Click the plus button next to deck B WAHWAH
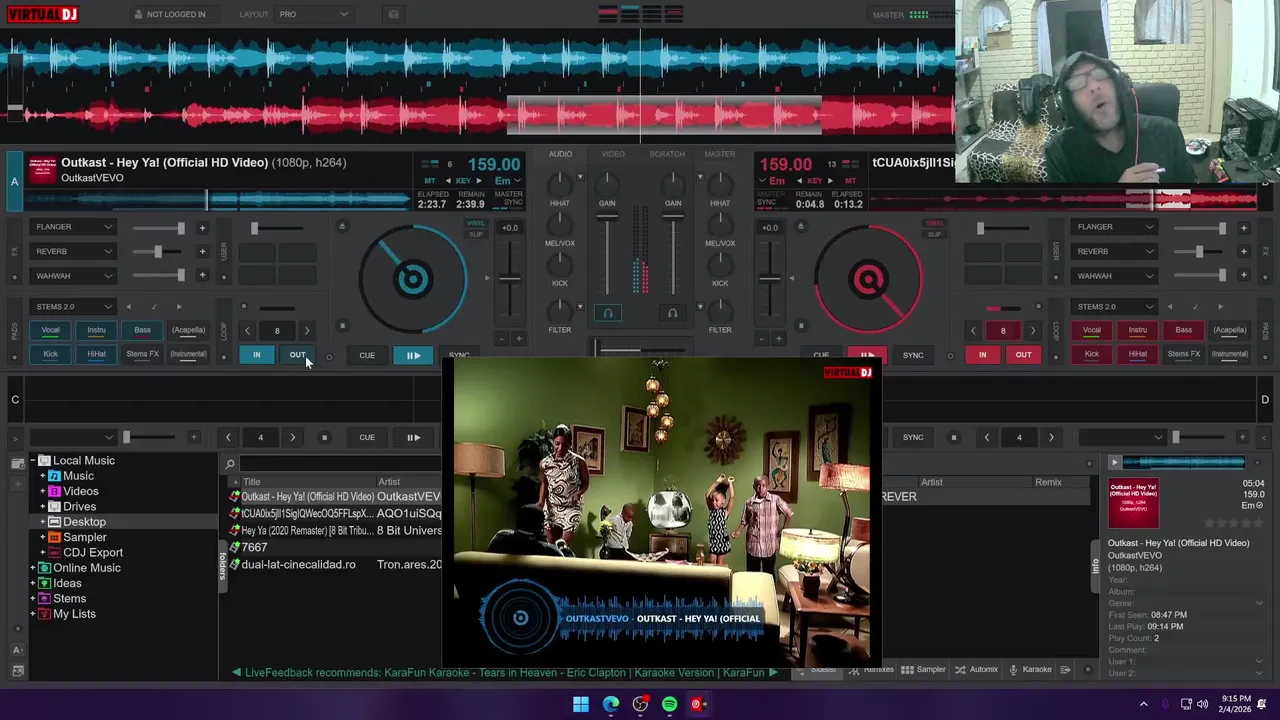Viewport: 1280px width, 720px height. click(x=1243, y=276)
